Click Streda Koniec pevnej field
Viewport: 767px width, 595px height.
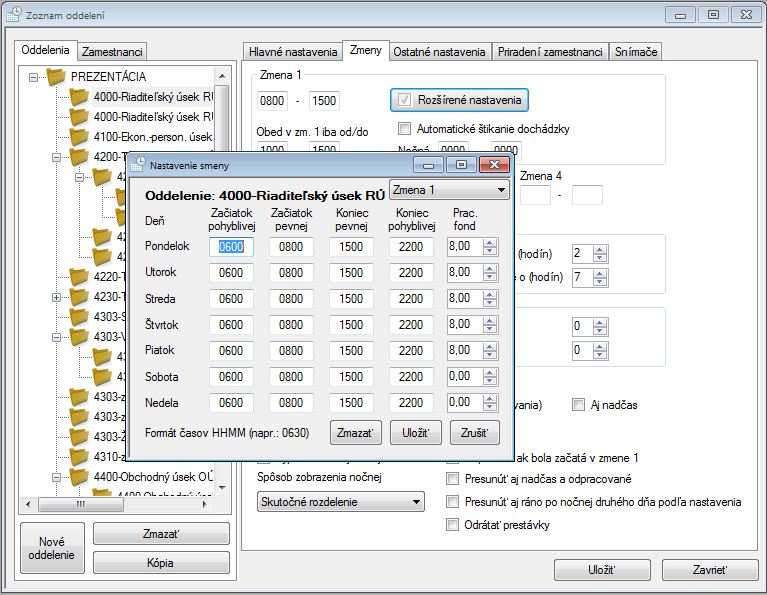pyautogui.click(x=351, y=298)
